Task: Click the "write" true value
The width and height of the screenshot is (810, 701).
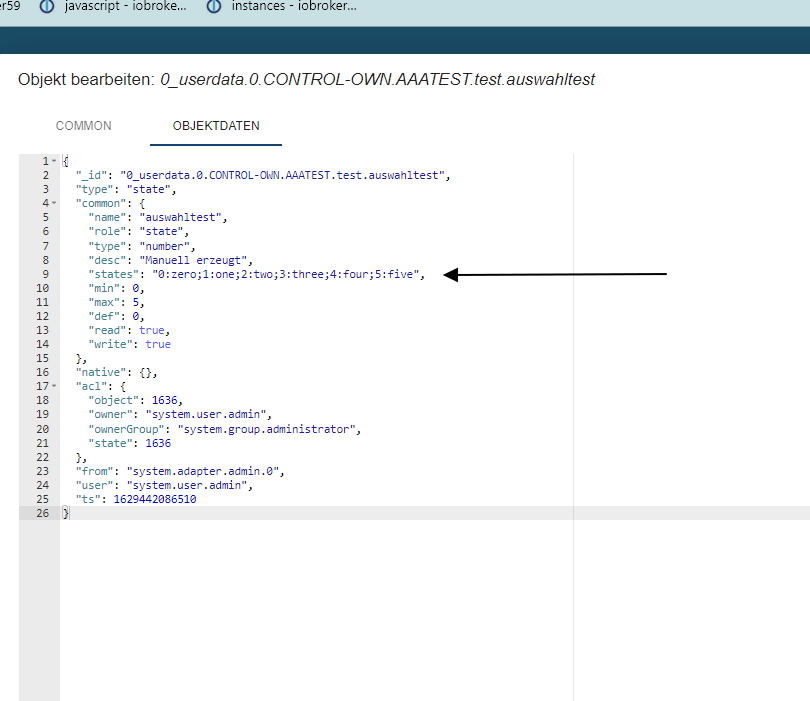Action: click(x=158, y=344)
